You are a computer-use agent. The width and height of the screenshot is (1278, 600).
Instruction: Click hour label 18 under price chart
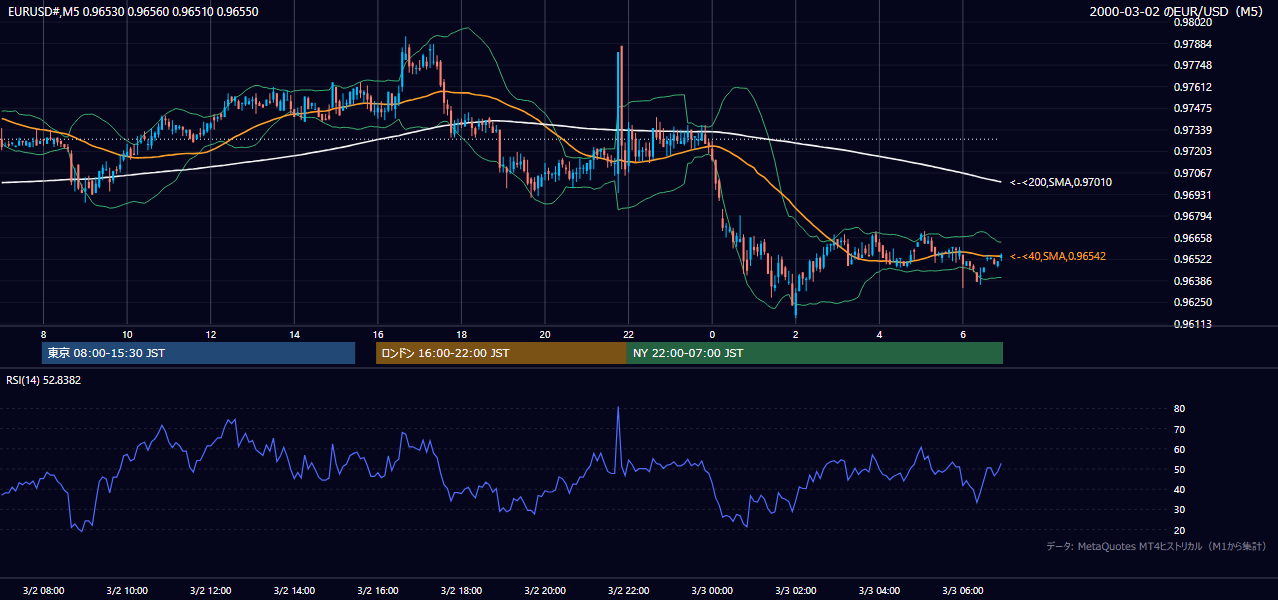pos(461,334)
